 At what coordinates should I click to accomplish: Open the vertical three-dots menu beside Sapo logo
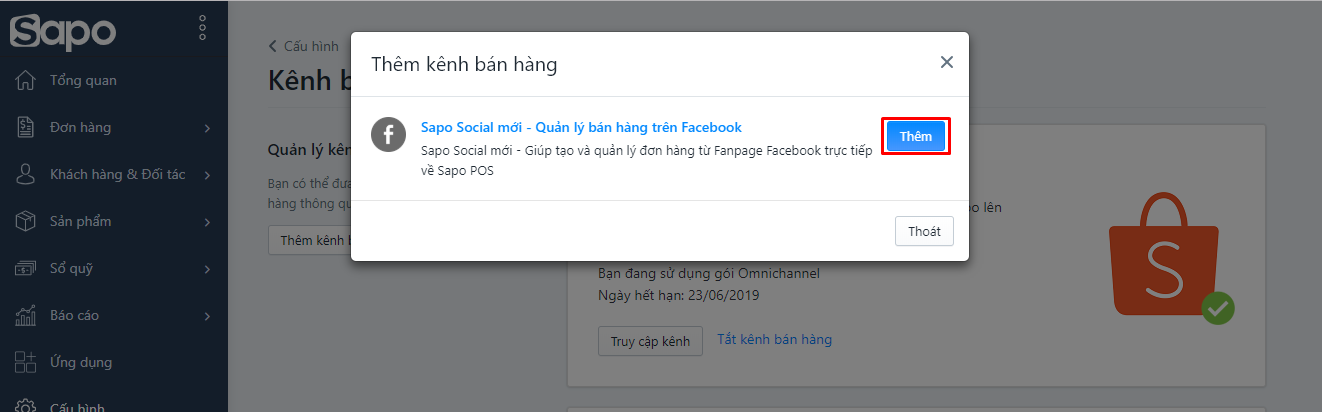tap(203, 27)
